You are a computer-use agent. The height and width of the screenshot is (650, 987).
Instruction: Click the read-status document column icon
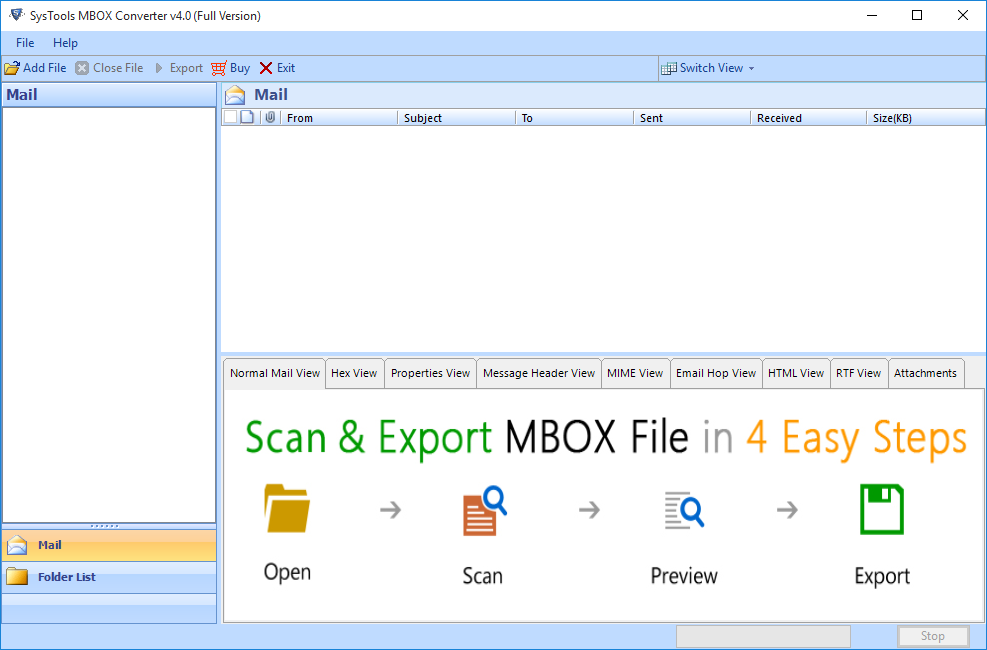[248, 117]
